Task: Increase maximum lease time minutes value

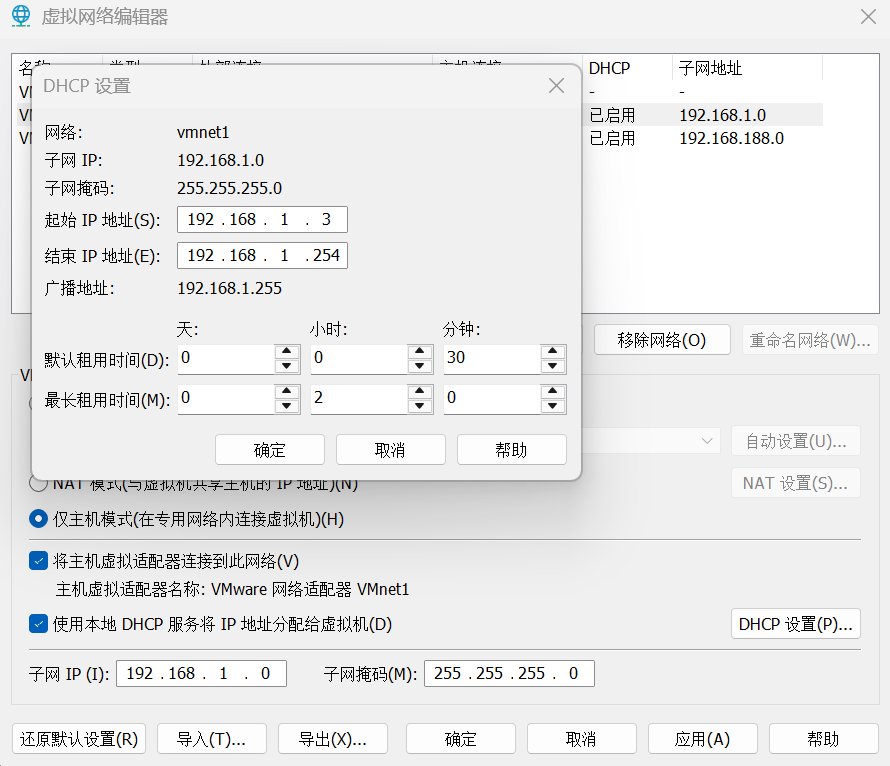Action: tap(553, 393)
